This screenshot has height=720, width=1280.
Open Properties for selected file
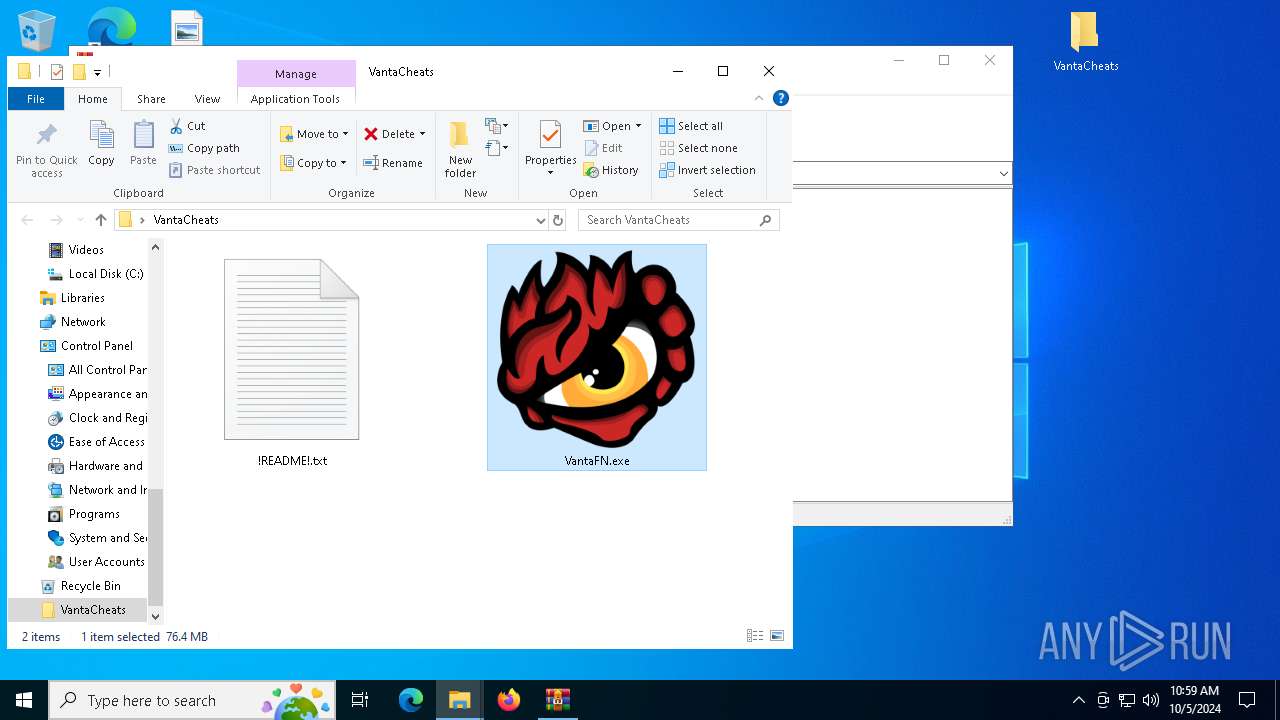[x=550, y=148]
